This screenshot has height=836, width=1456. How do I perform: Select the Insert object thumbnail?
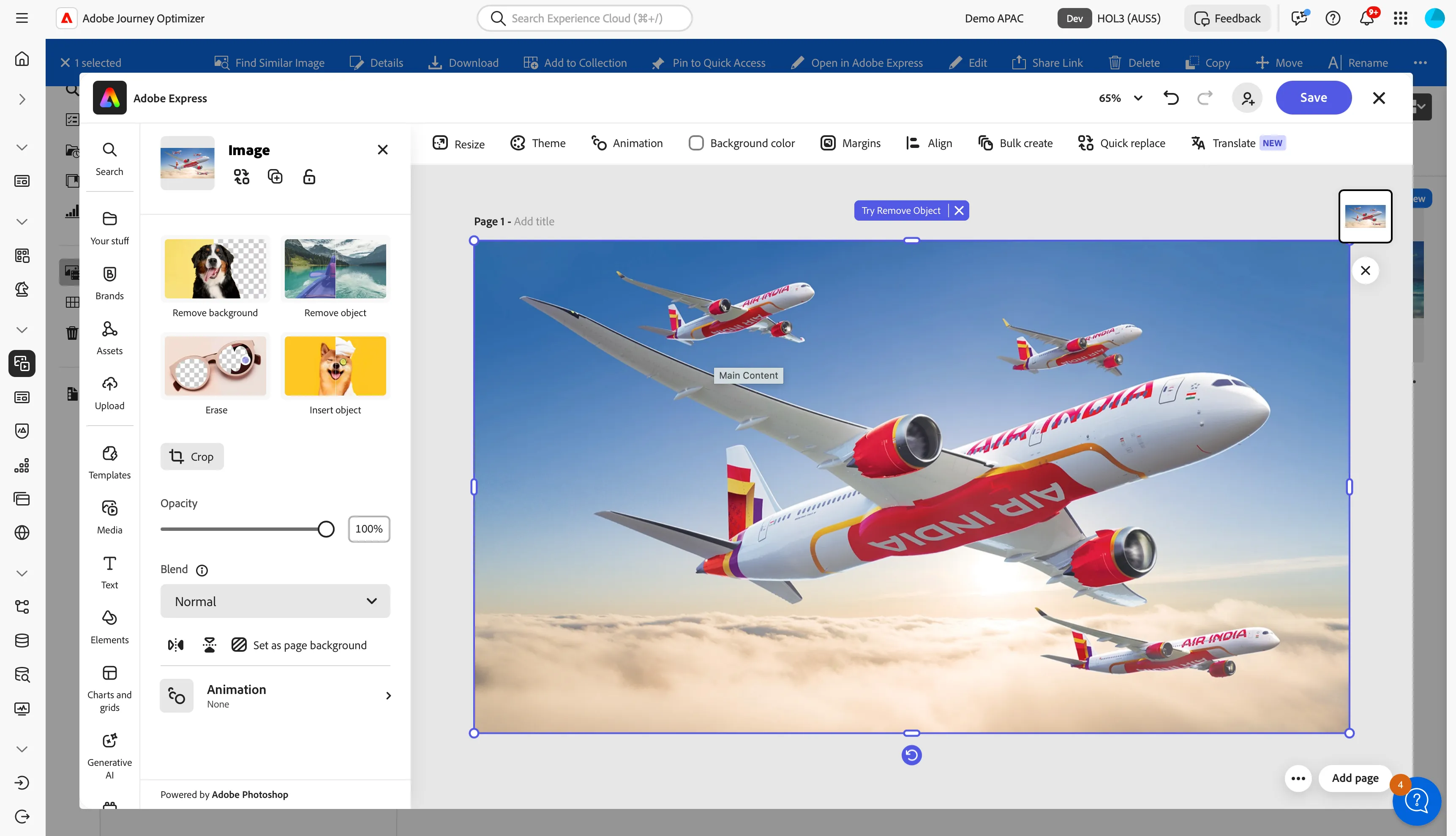335,366
